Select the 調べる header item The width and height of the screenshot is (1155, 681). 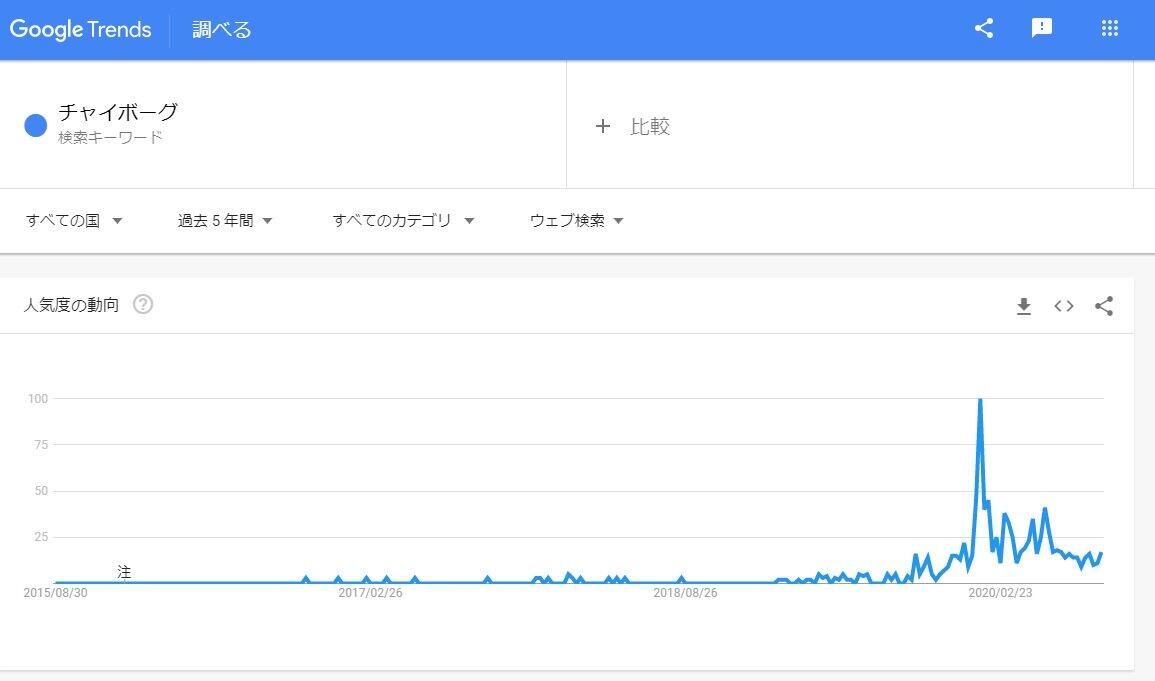222,29
